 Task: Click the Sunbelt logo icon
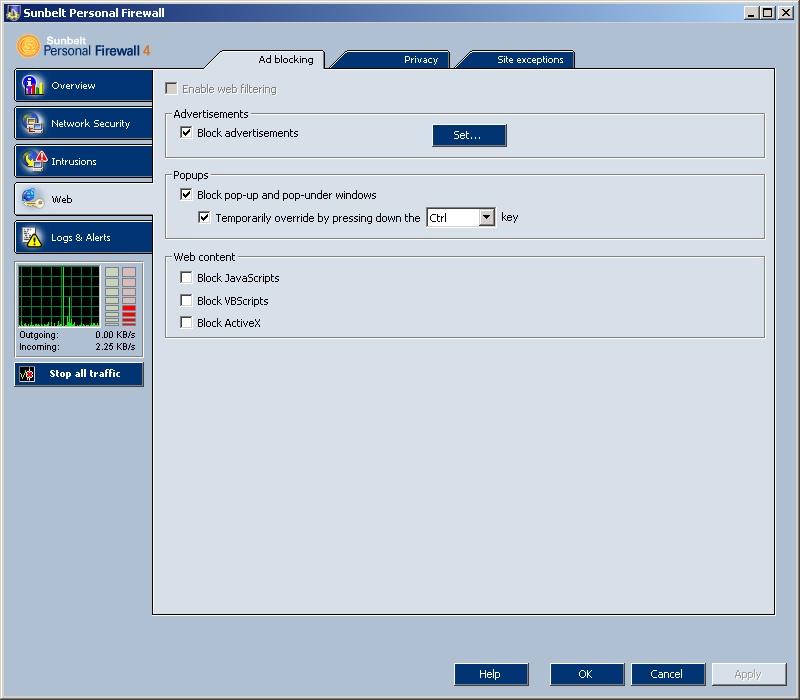(x=29, y=46)
